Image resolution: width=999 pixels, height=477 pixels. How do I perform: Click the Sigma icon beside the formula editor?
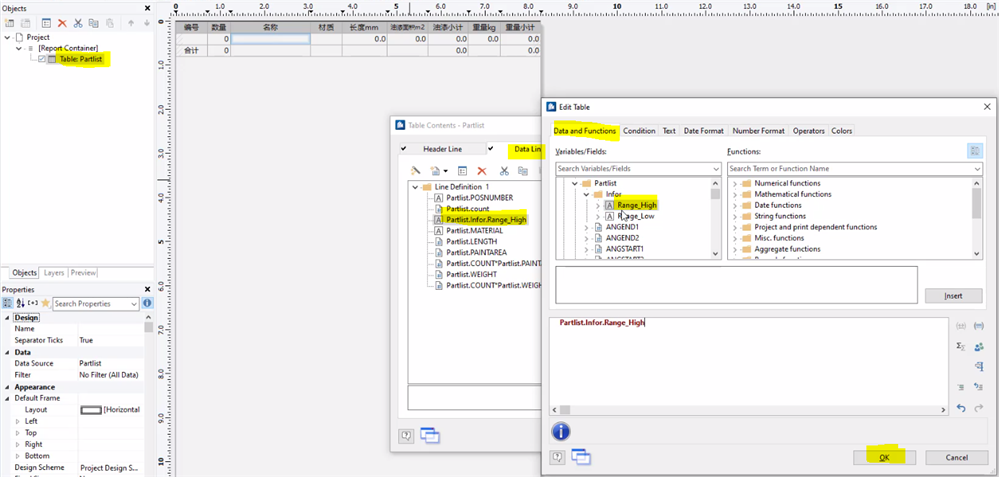click(961, 346)
